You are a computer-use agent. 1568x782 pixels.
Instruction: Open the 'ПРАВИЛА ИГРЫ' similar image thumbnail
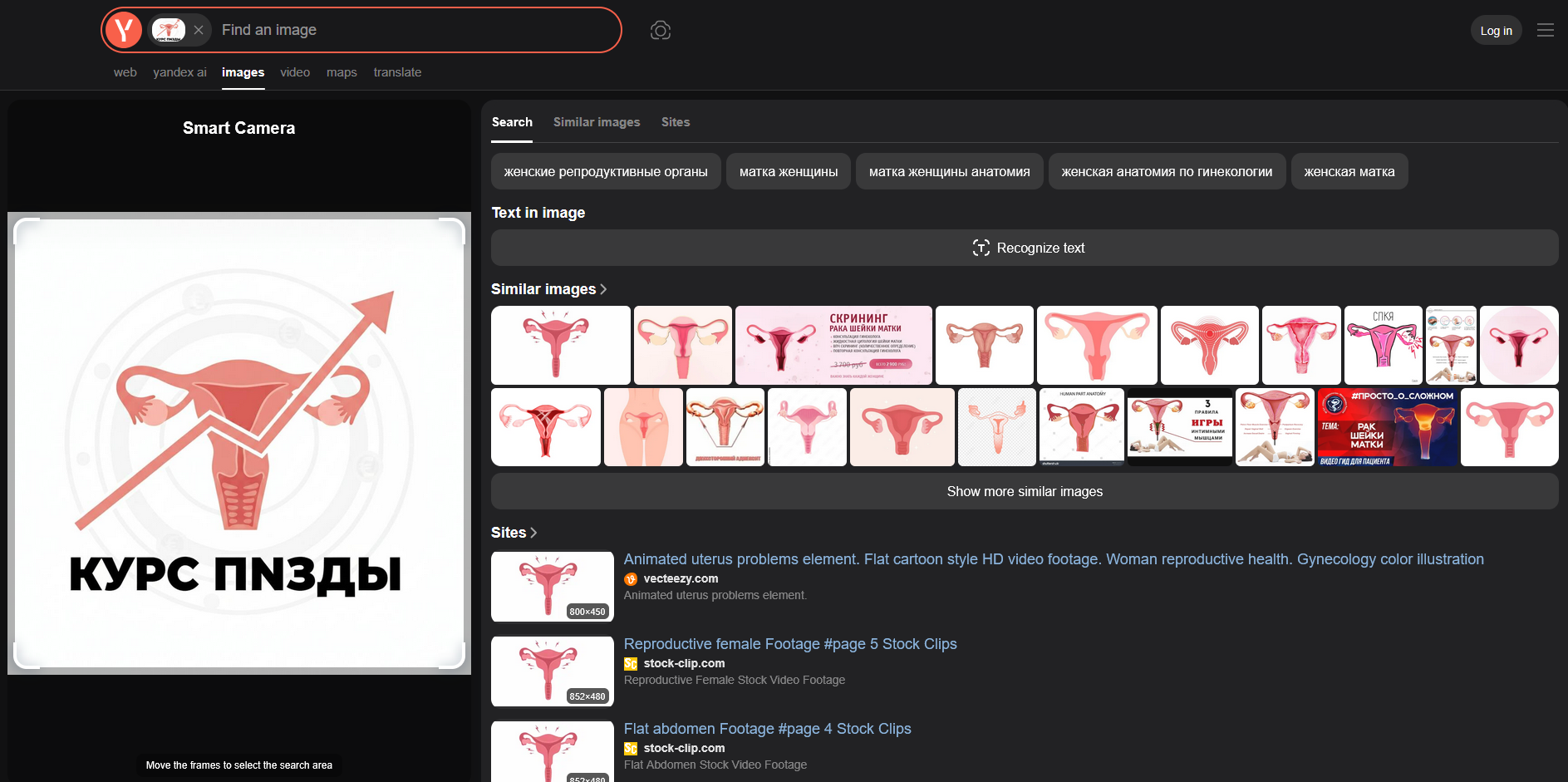click(x=1180, y=427)
